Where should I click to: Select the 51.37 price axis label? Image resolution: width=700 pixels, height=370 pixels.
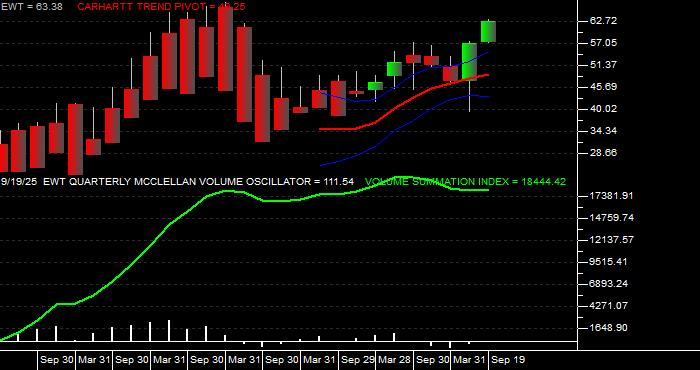click(603, 65)
